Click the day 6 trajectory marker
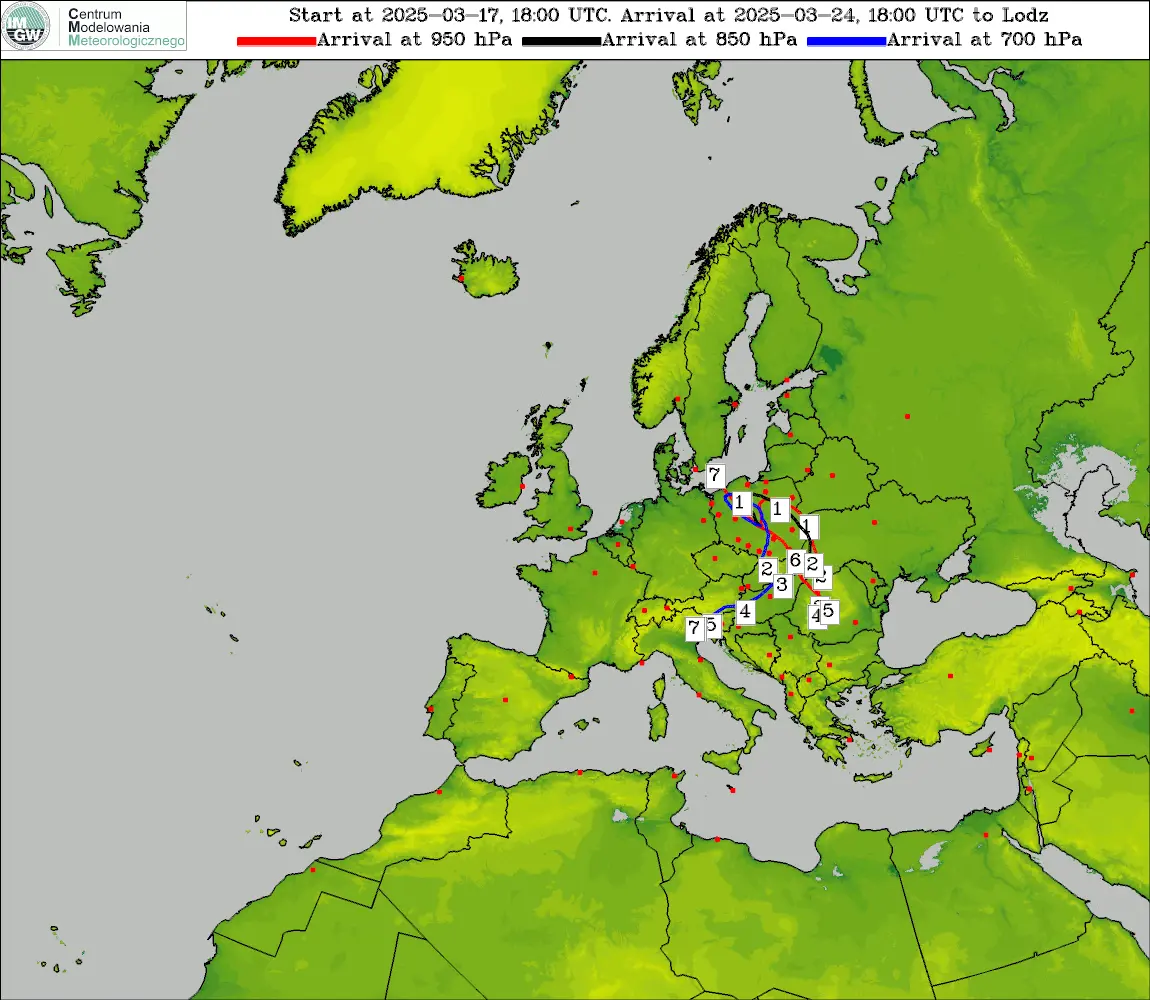 pos(795,561)
